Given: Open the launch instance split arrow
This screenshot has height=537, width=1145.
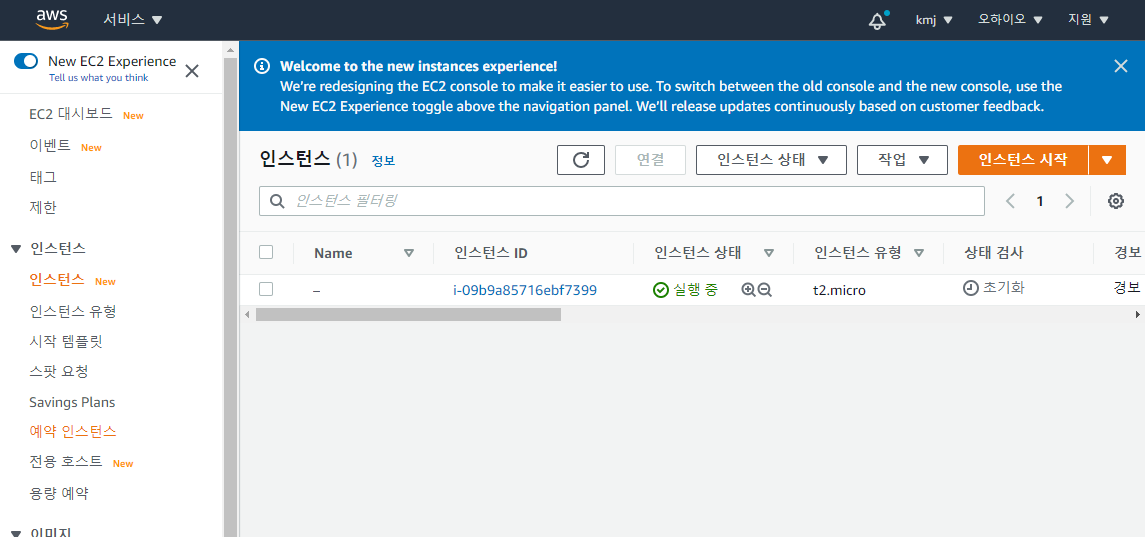Looking at the screenshot, I should [1107, 160].
